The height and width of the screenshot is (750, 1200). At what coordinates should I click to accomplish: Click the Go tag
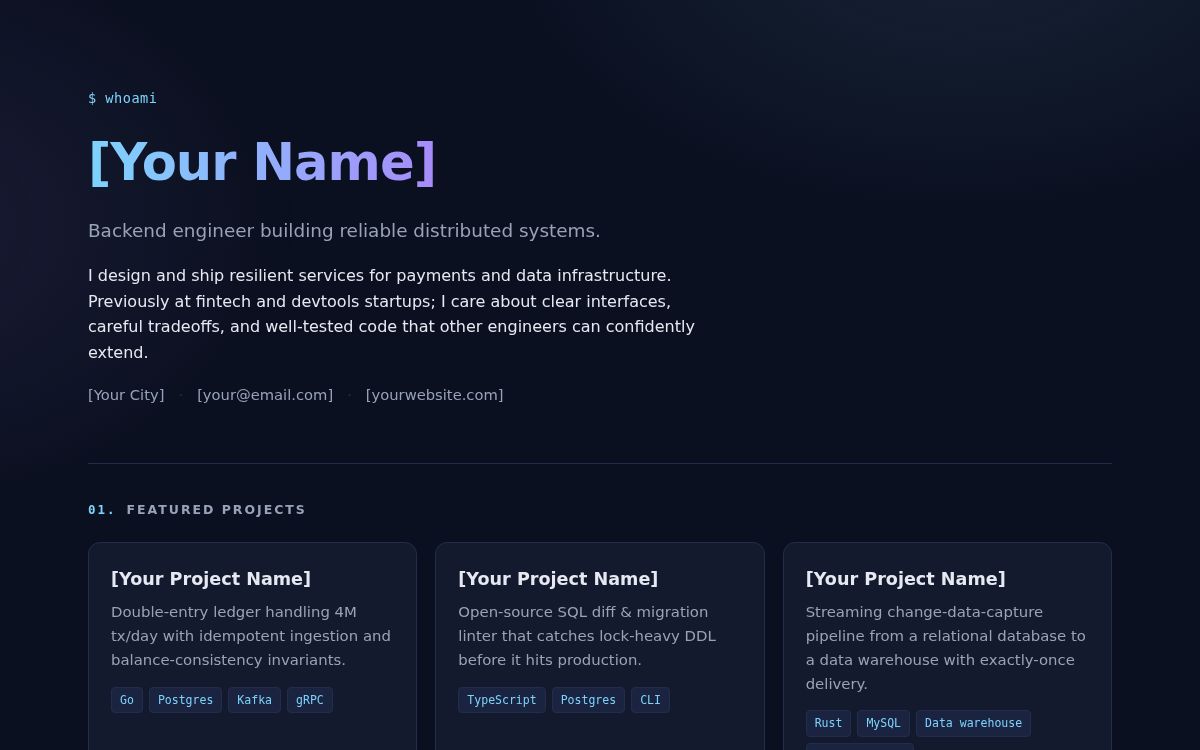(x=127, y=700)
